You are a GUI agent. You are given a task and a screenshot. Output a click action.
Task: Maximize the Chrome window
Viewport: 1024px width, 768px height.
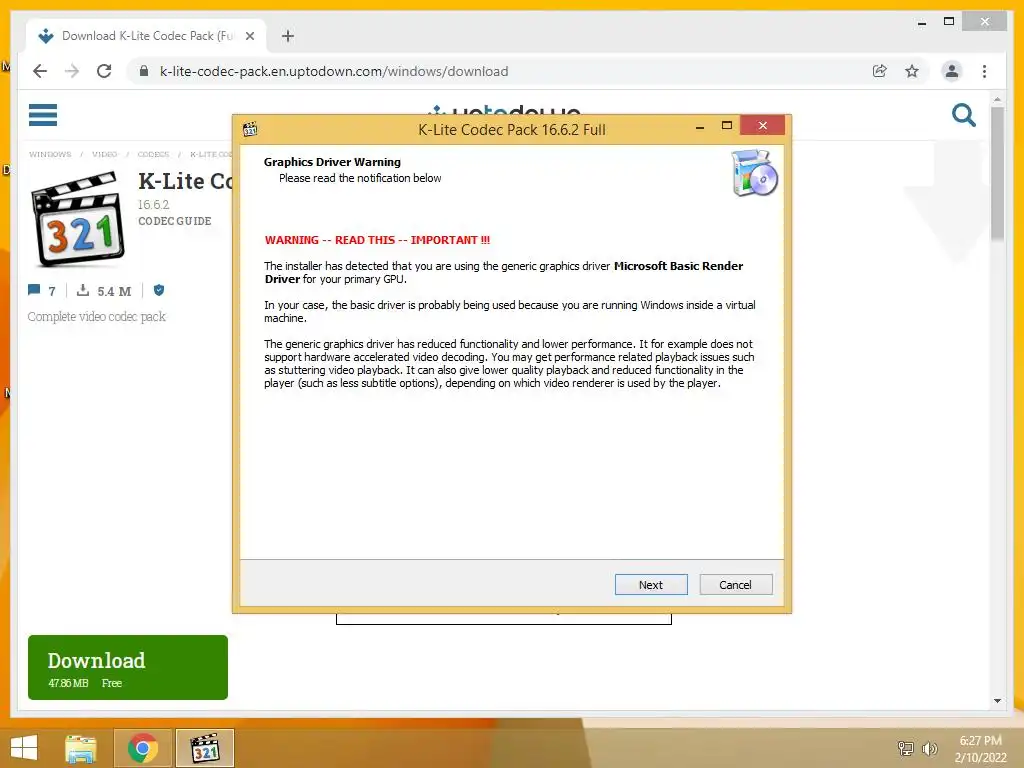[x=949, y=22]
